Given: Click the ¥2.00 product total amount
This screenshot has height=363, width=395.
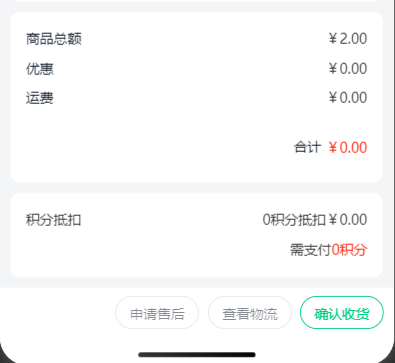Looking at the screenshot, I should (x=348, y=39).
